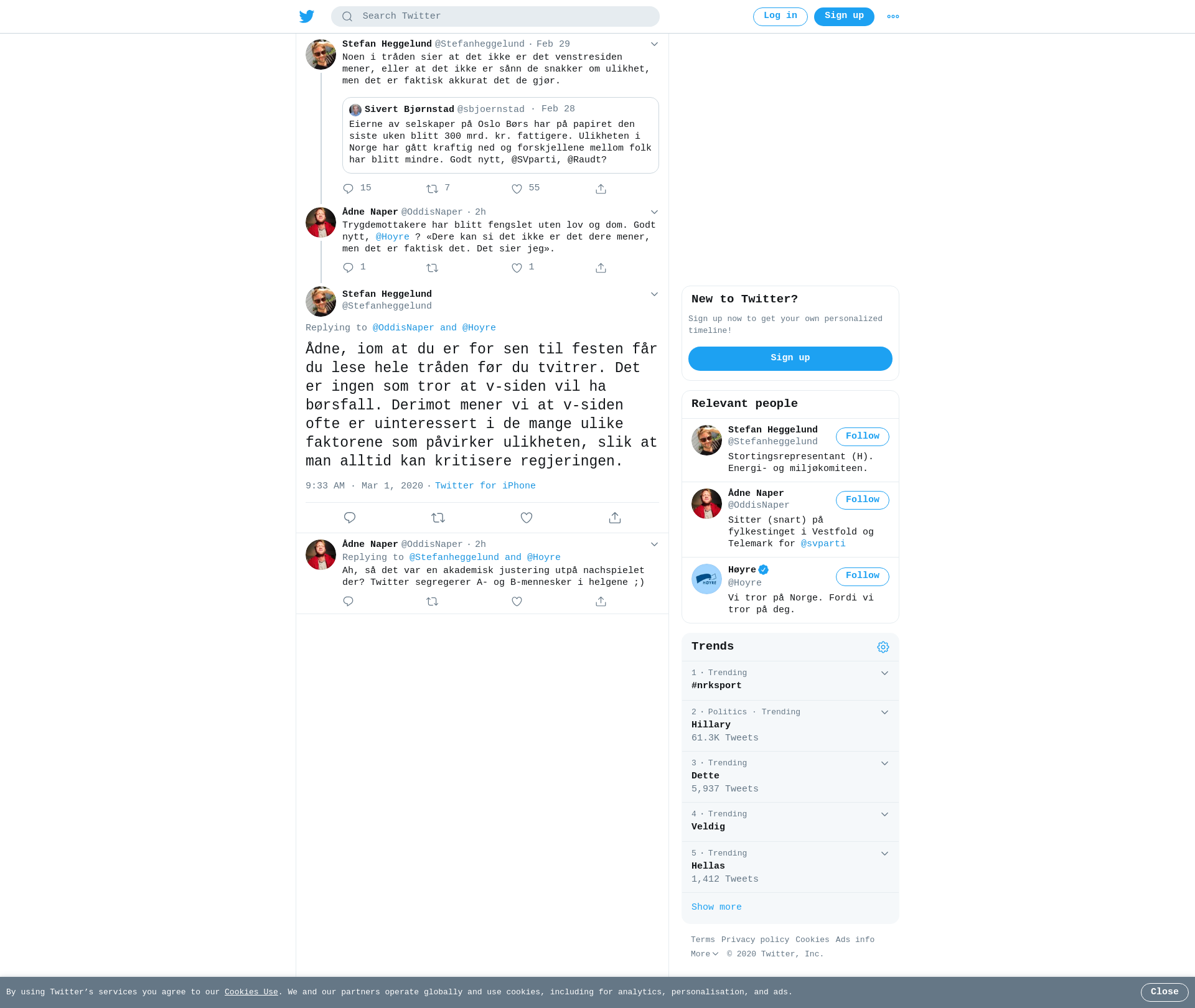Expand the More footer dropdown

(705, 954)
